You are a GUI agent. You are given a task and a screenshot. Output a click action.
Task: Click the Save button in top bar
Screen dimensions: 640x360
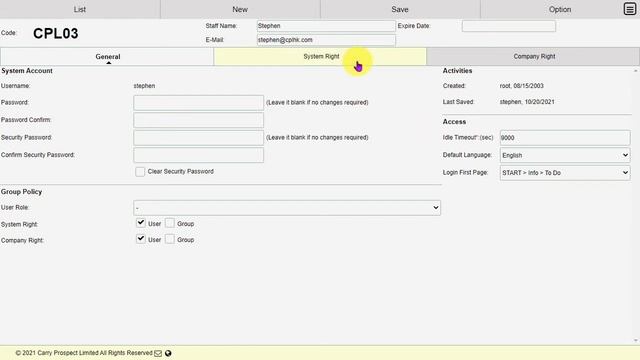tap(400, 9)
